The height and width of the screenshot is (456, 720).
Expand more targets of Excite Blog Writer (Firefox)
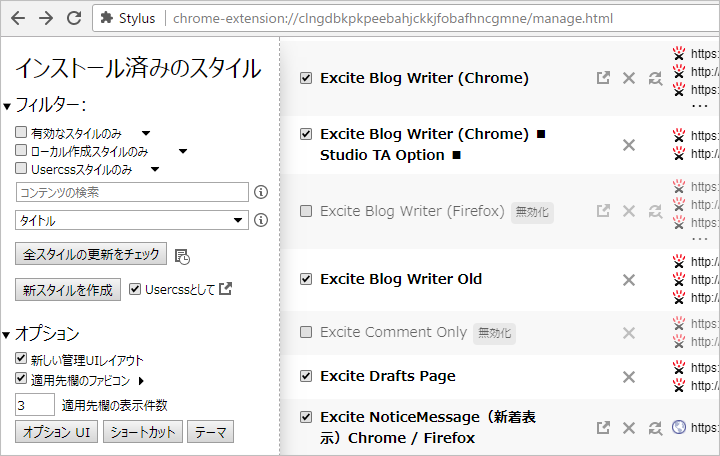pyautogui.click(x=700, y=239)
